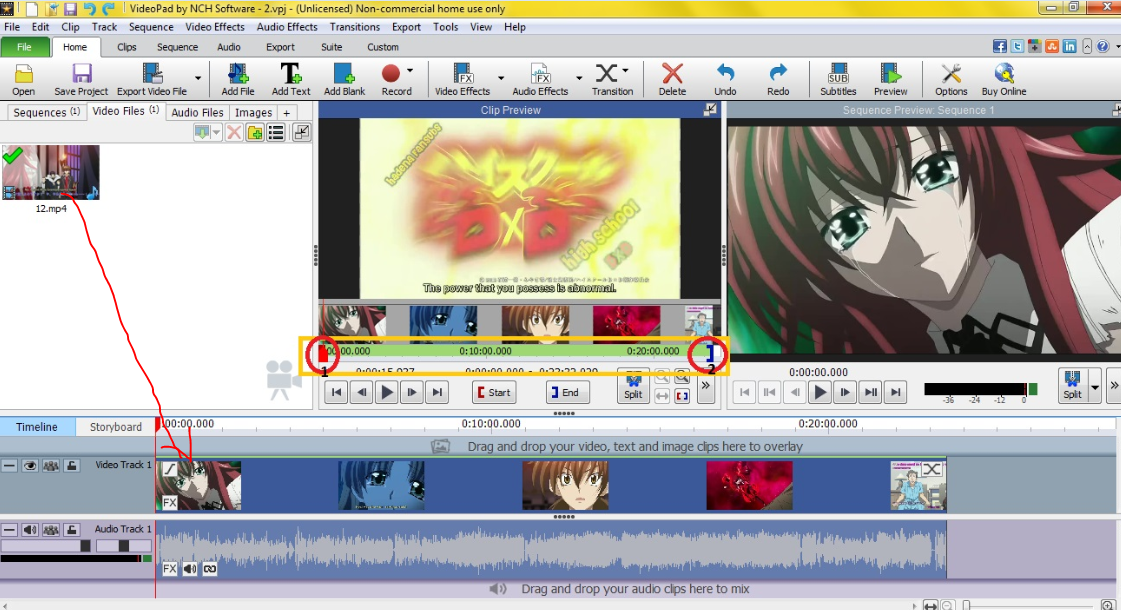Open the Transitions menu
This screenshot has height=610, width=1121.
click(x=355, y=26)
